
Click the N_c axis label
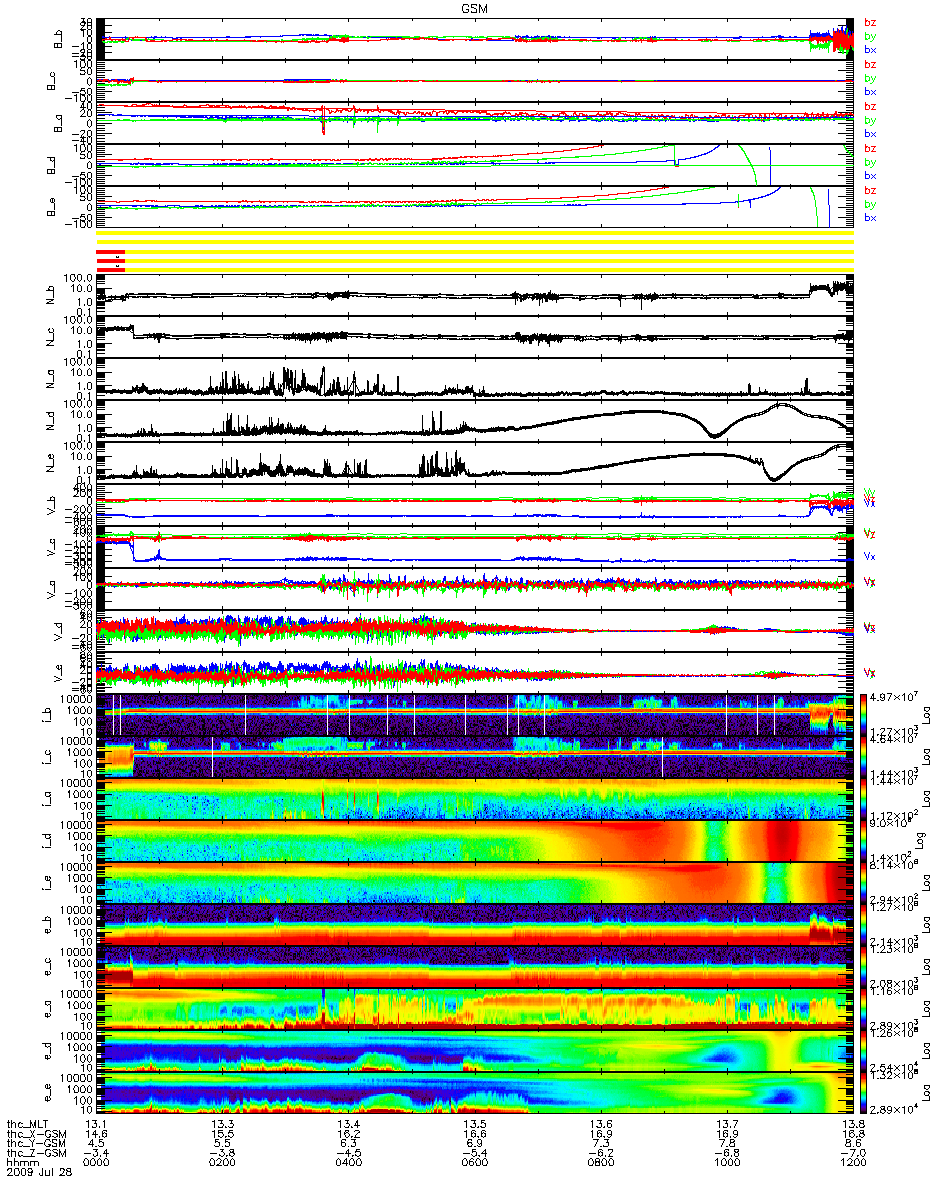pyautogui.click(x=51, y=338)
